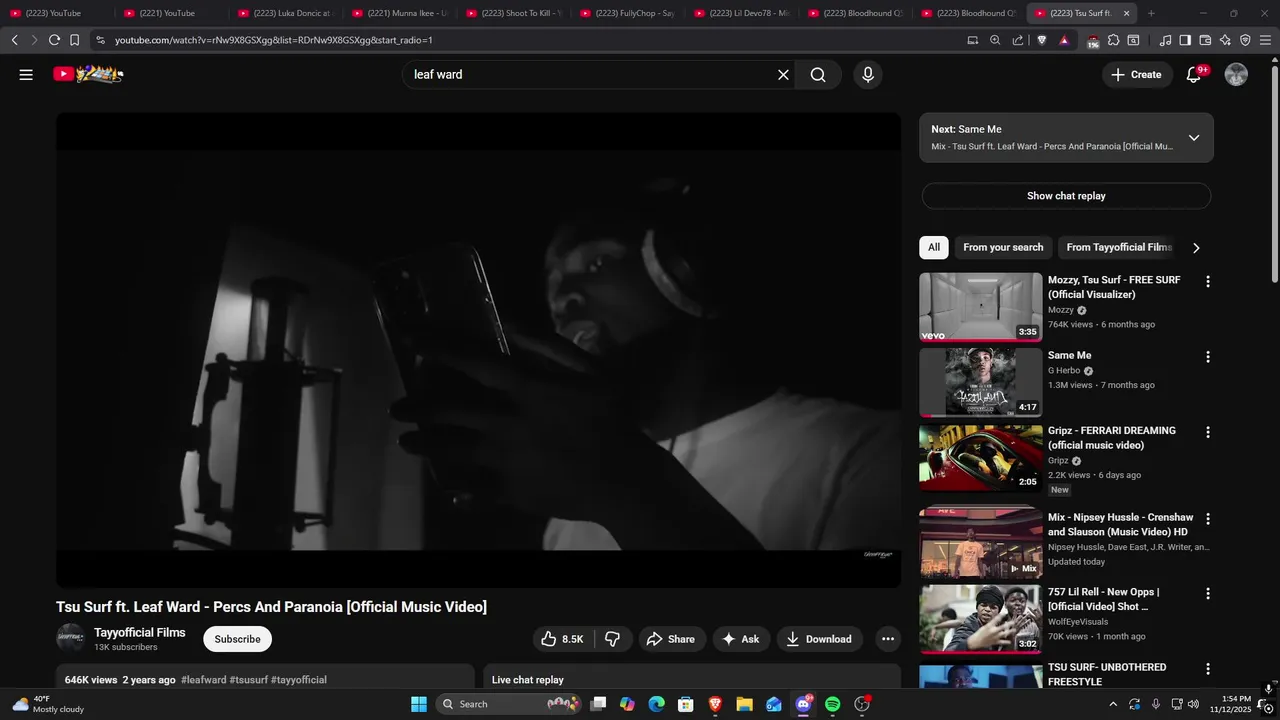The image size is (1280, 720).
Task: Open the YouTube hamburger guide menu
Action: (x=26, y=75)
